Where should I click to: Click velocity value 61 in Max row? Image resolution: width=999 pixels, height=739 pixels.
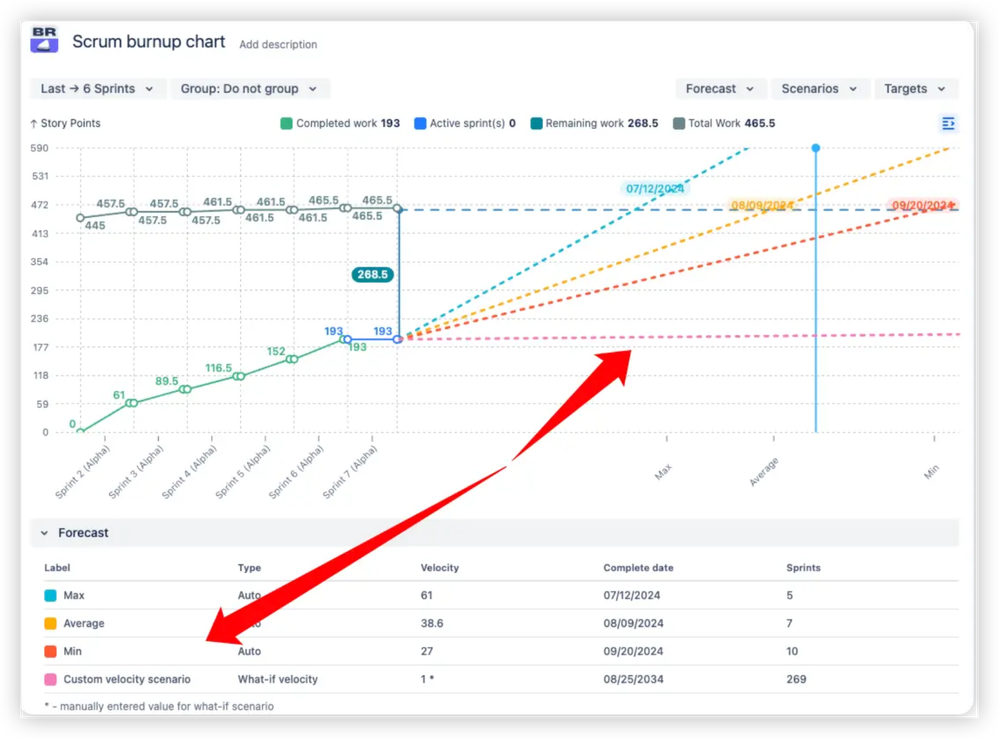point(427,596)
